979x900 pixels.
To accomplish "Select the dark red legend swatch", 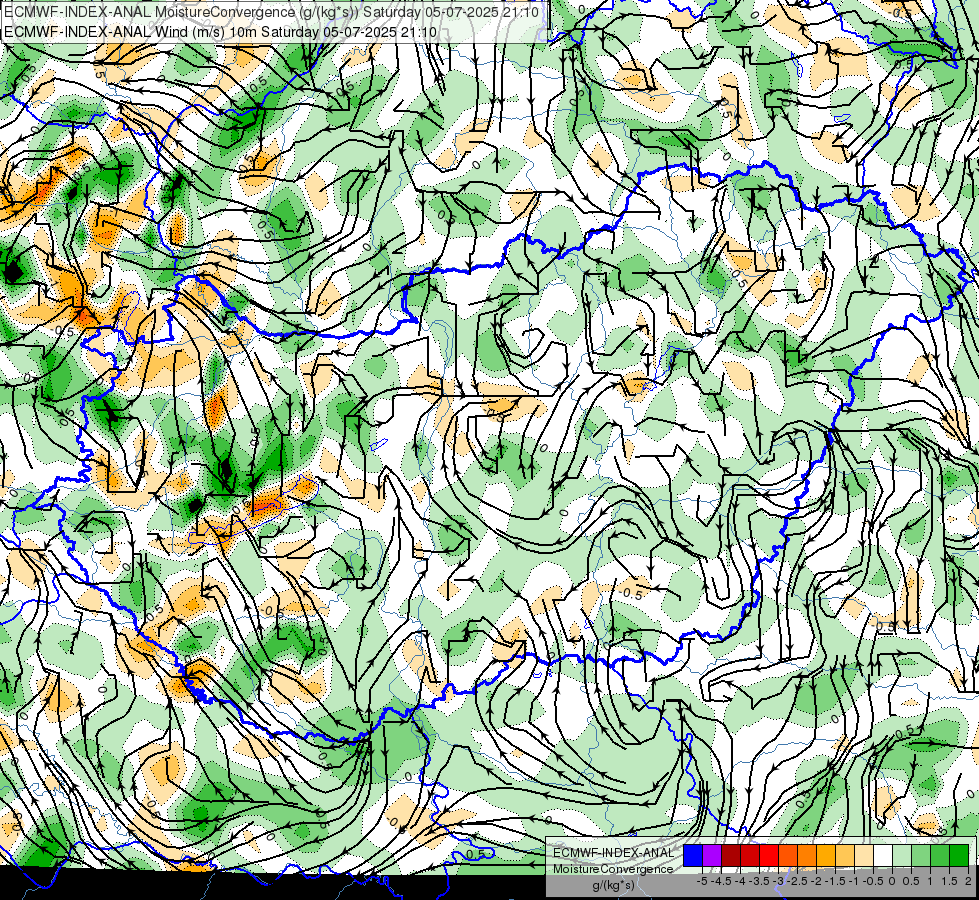I will [731, 855].
